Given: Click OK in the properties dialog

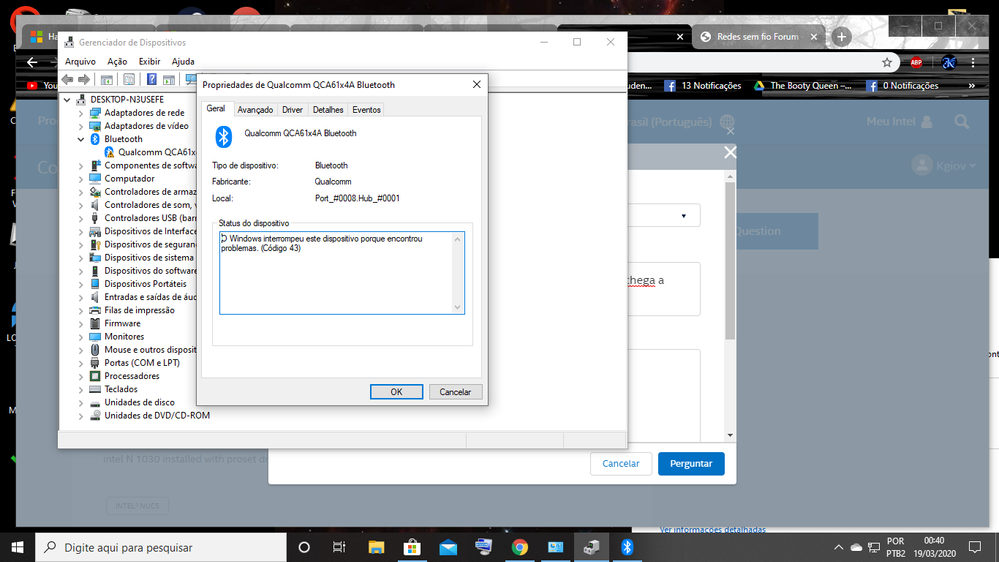Looking at the screenshot, I should click(x=396, y=392).
